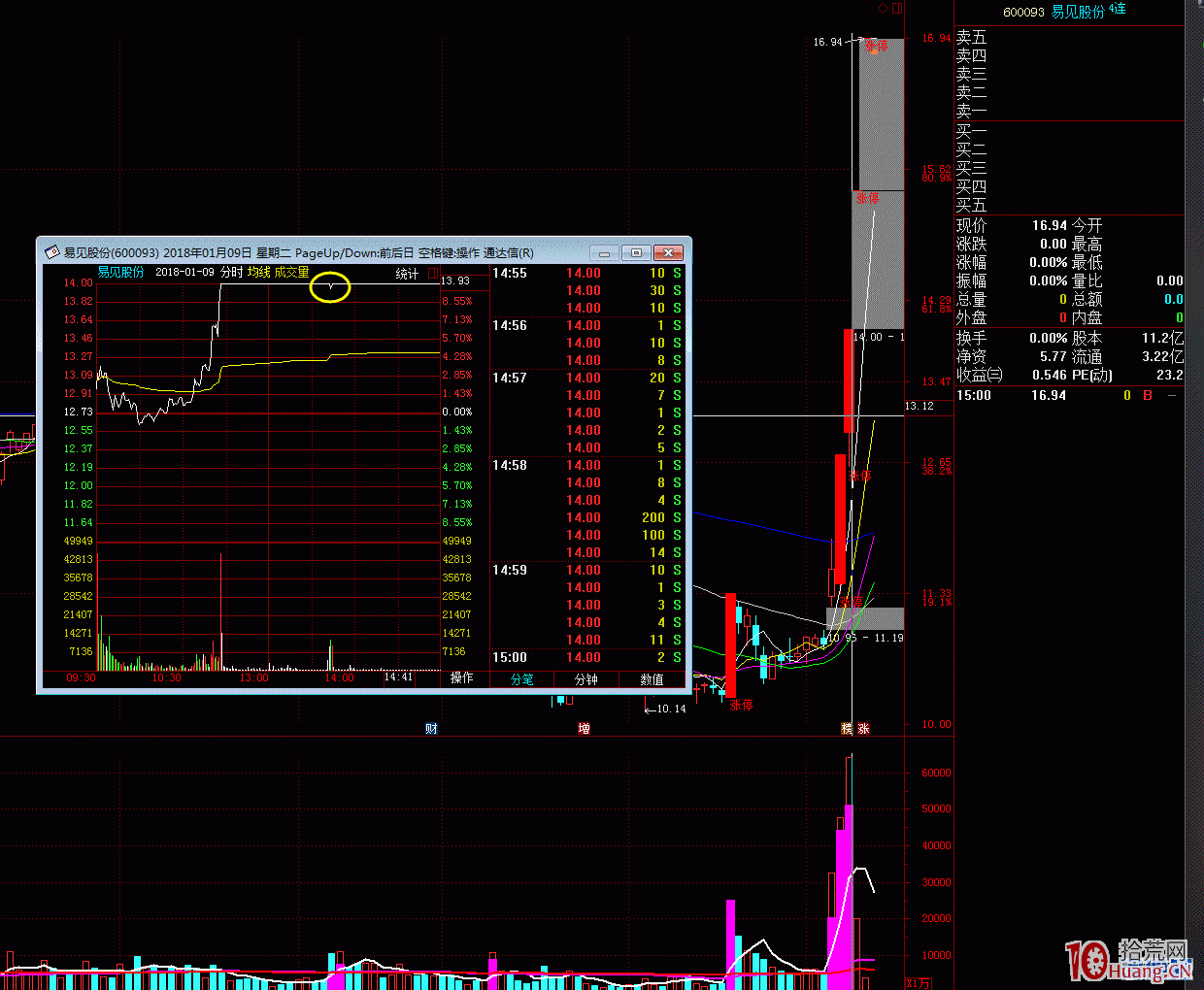Open the 操作 menu in intraday popup

[462, 677]
